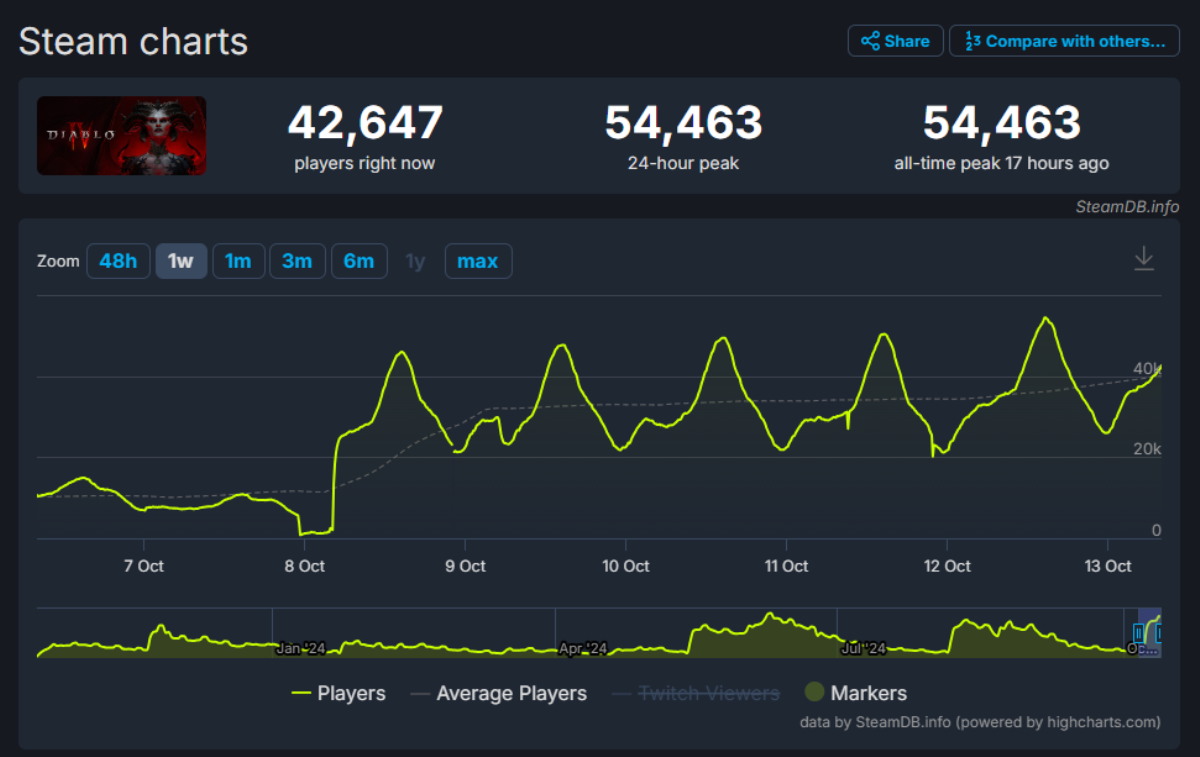Select the 3m zoom range
Screen dimensions: 1200x757
pos(297,260)
